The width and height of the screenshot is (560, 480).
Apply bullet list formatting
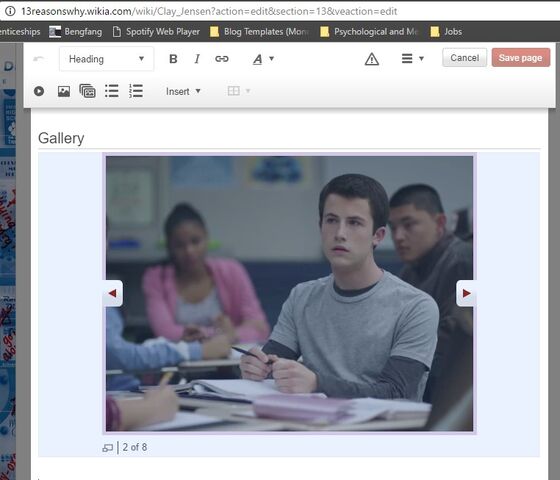pyautogui.click(x=112, y=91)
